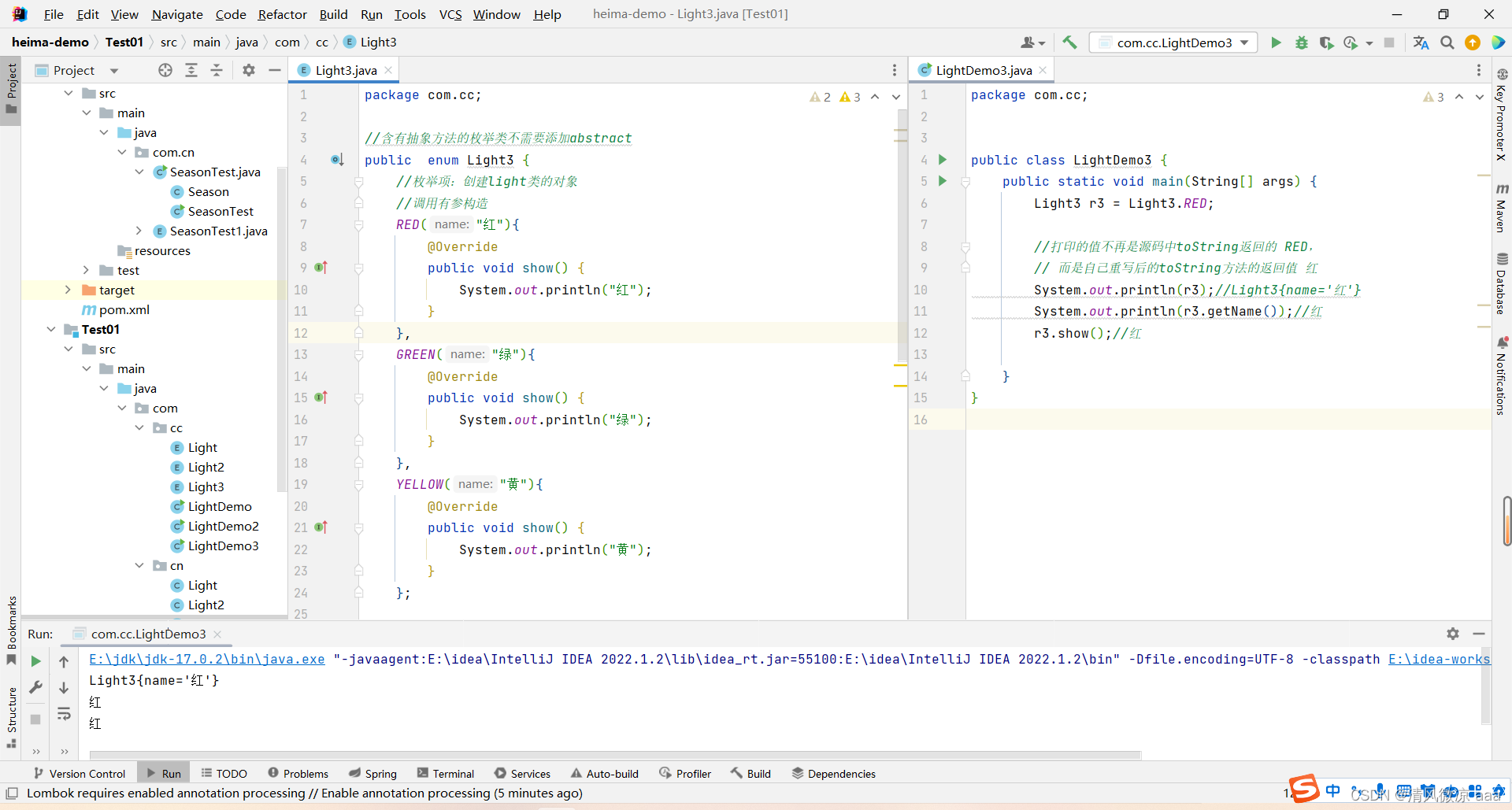Fold the RED enum constant body
Screen dimensions: 1512x810
(358, 225)
